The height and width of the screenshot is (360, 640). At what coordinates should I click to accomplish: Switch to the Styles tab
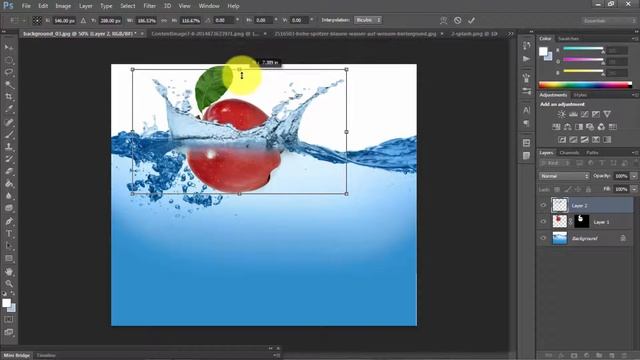click(580, 95)
